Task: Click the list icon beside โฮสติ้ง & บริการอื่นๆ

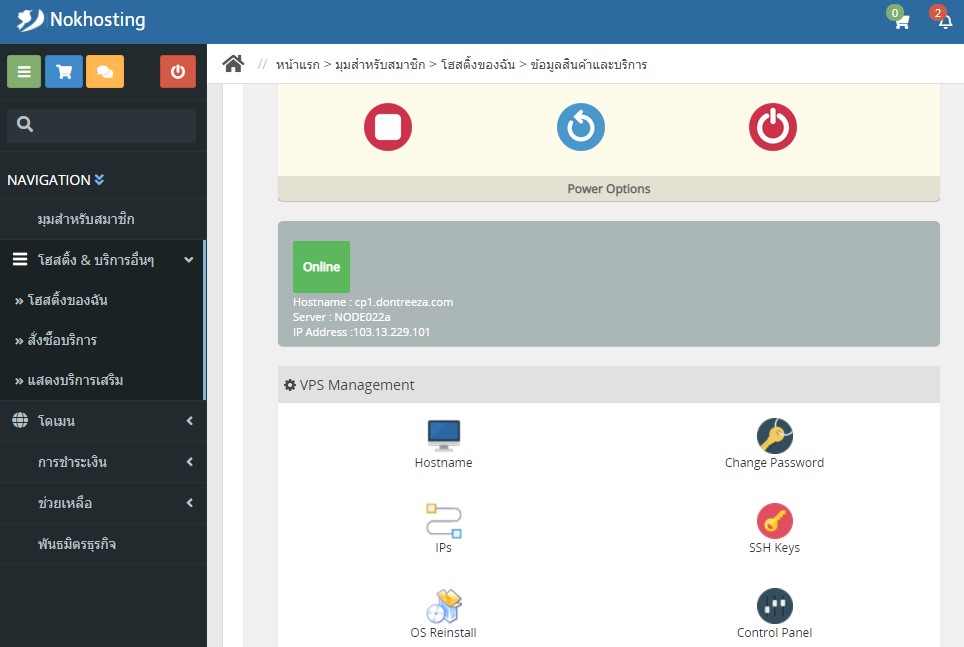Action: pyautogui.click(x=20, y=260)
